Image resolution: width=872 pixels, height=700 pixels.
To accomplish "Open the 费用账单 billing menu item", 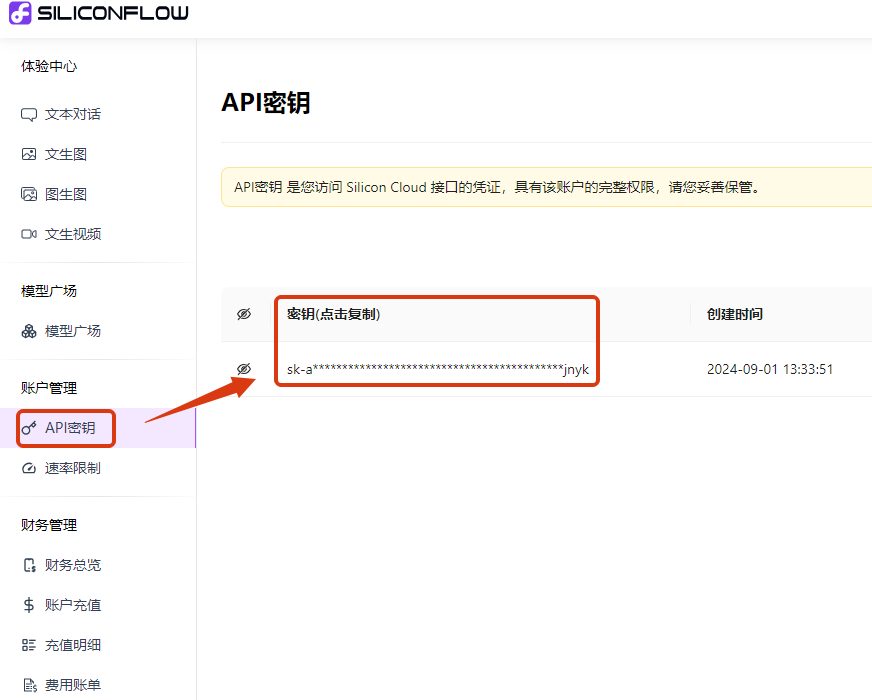I will point(61,685).
